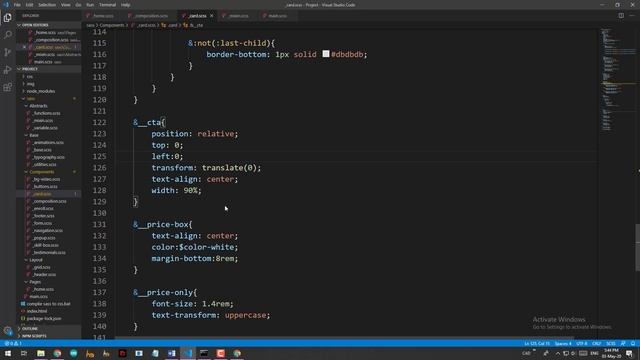Open the Manage gear at activity bar bottom
This screenshot has width=640, height=360.
[x=7, y=331]
